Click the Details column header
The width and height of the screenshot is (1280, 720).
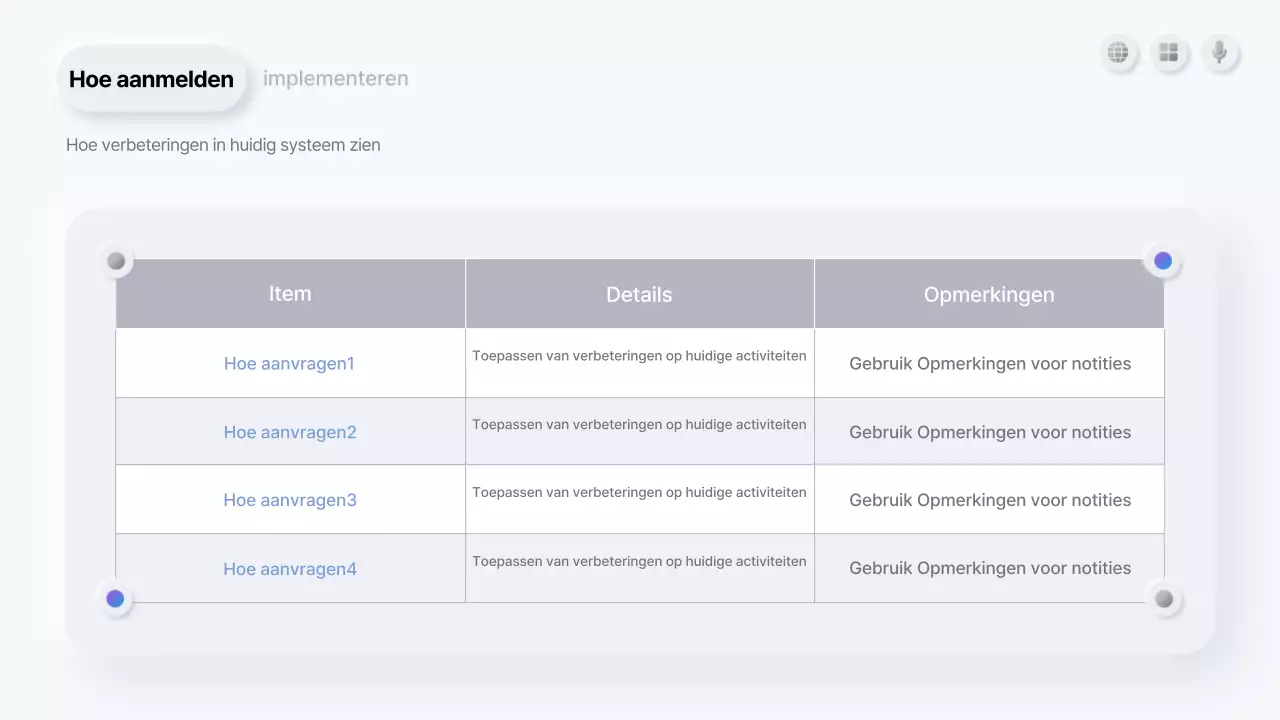click(639, 293)
